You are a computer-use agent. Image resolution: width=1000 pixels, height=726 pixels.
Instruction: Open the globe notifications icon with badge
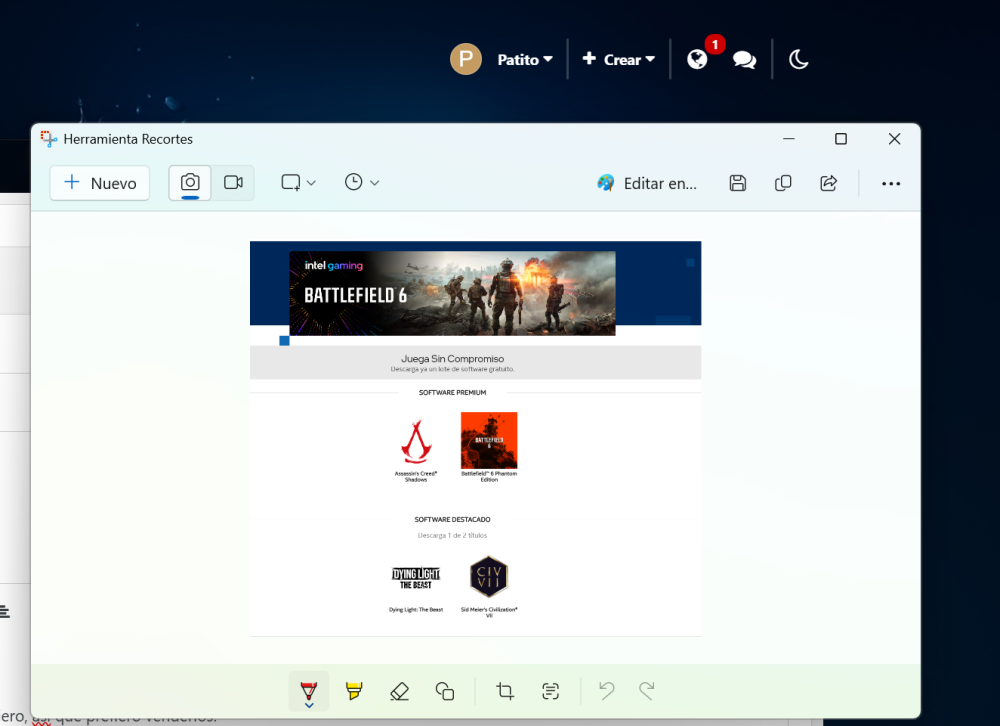(697, 60)
